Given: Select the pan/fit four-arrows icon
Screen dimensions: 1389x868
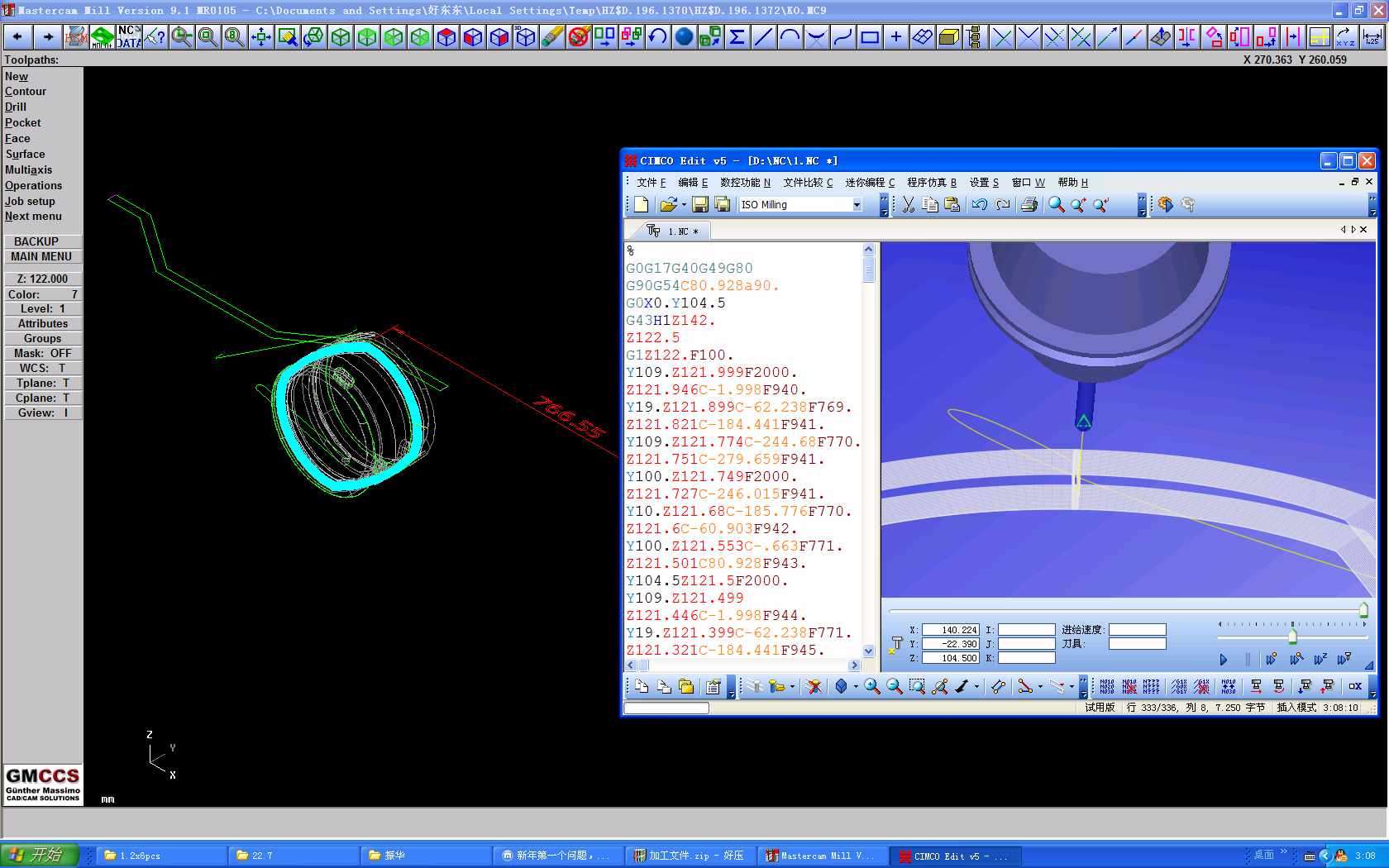Looking at the screenshot, I should (260, 37).
